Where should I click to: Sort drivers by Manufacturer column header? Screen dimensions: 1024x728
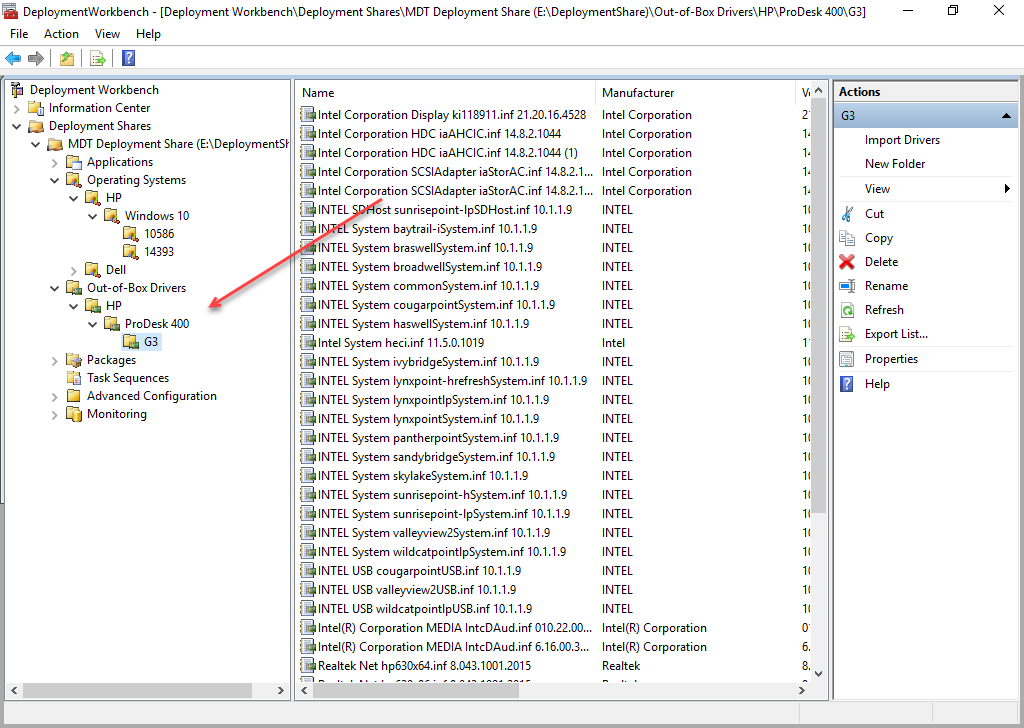coord(638,93)
